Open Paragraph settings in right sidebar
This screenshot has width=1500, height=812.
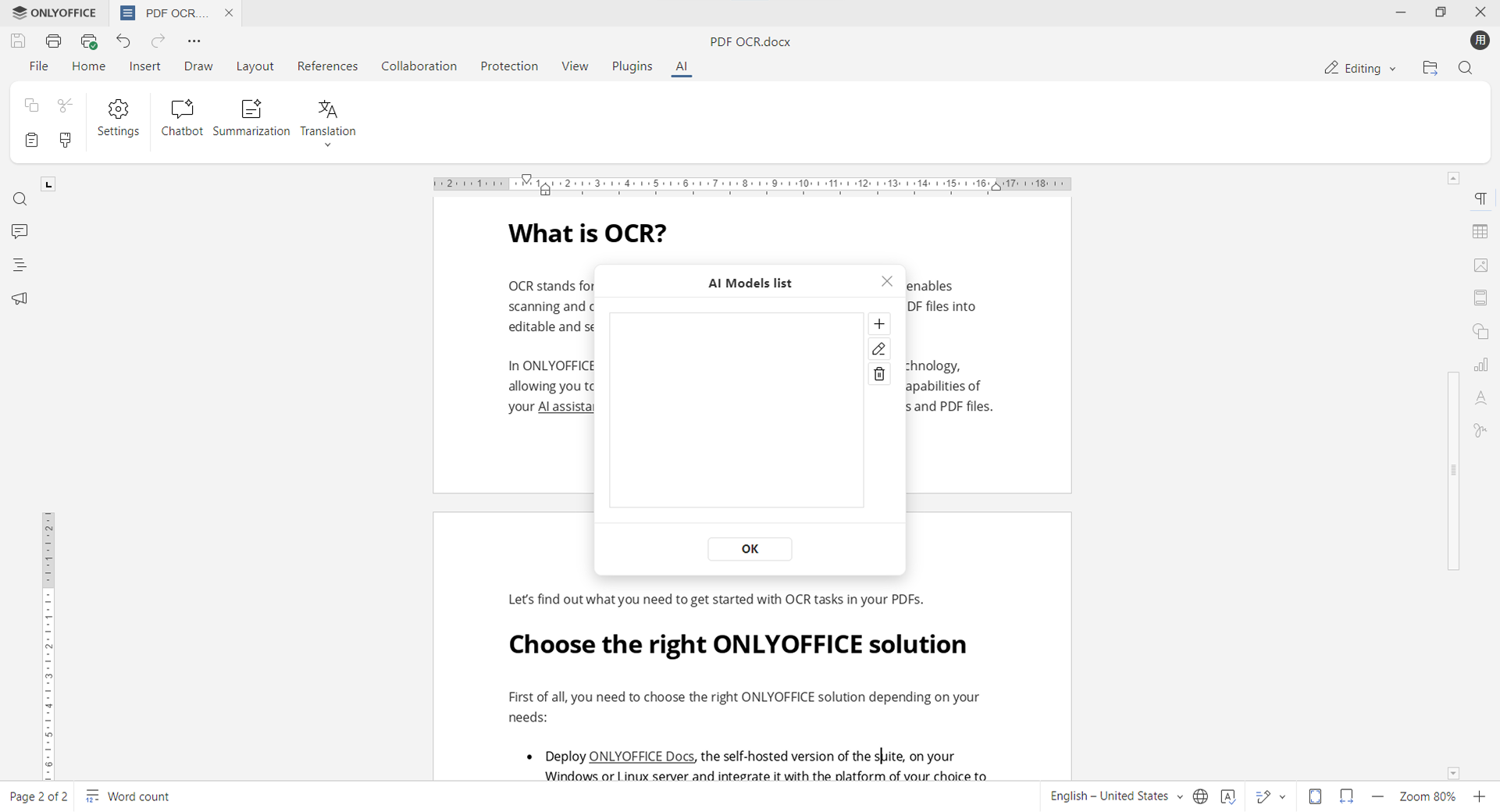pos(1480,199)
